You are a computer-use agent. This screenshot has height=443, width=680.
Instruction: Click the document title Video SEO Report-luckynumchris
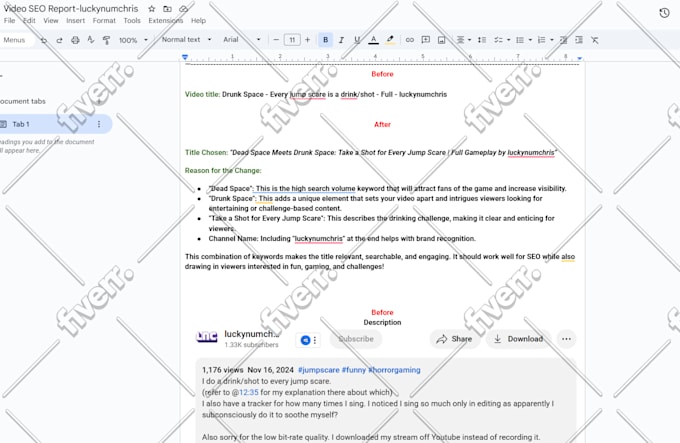71,9
